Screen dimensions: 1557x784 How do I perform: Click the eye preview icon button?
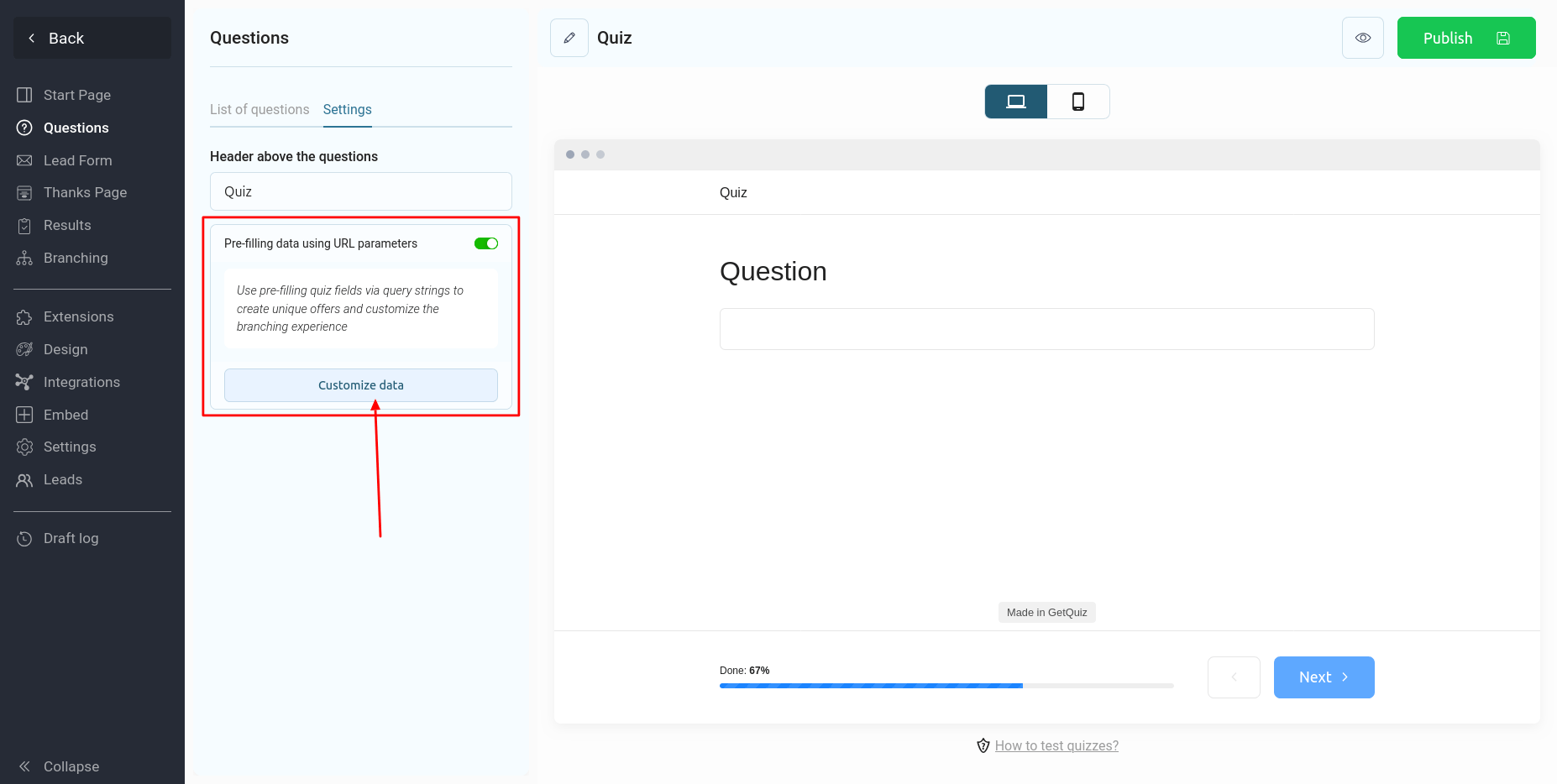tap(1363, 38)
